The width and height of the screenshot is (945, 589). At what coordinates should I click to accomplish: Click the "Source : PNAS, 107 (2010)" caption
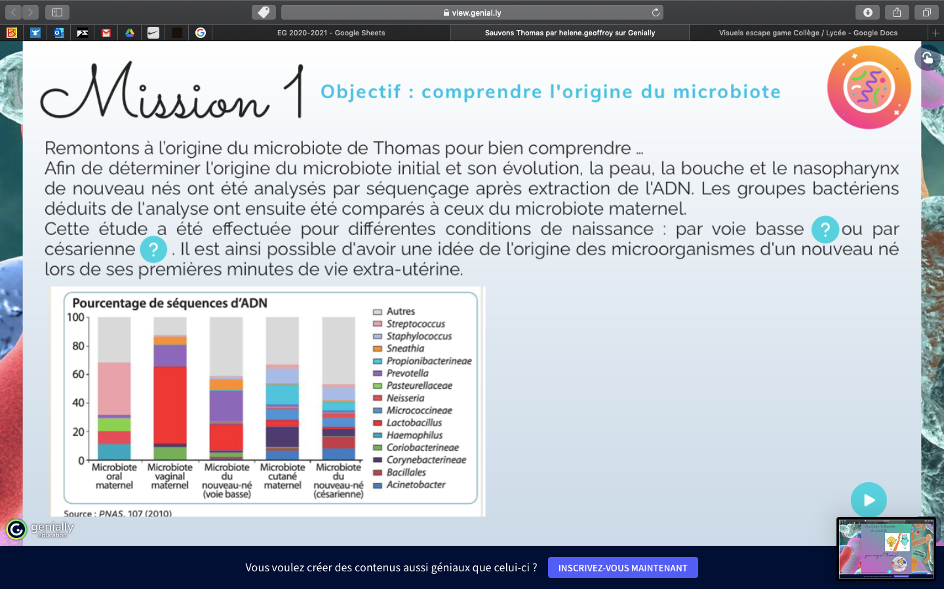(118, 514)
